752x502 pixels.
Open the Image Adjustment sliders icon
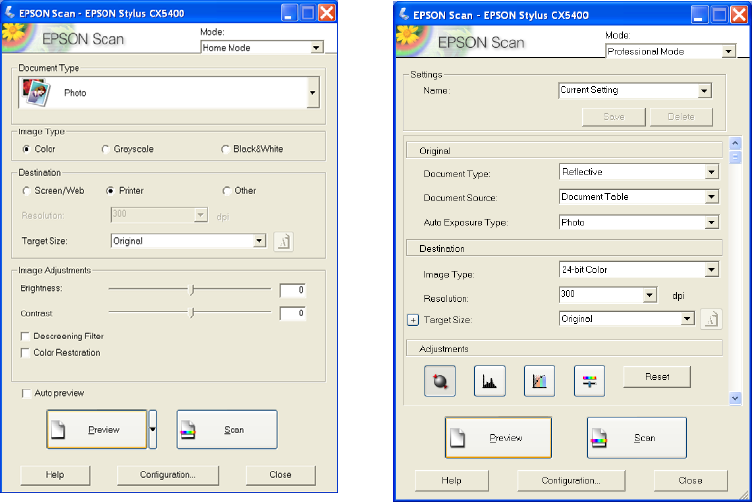(x=588, y=380)
